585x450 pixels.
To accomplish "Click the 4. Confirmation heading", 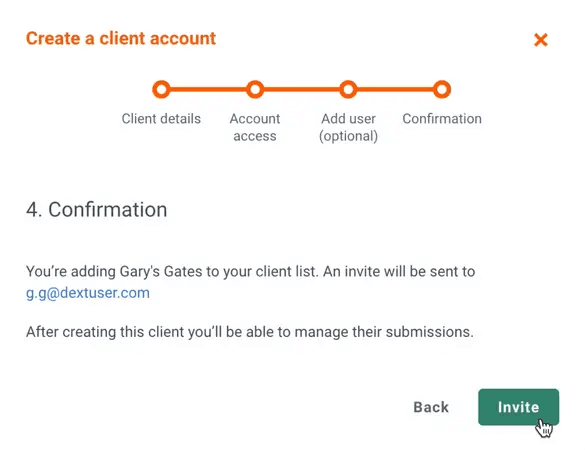I will point(97,209).
